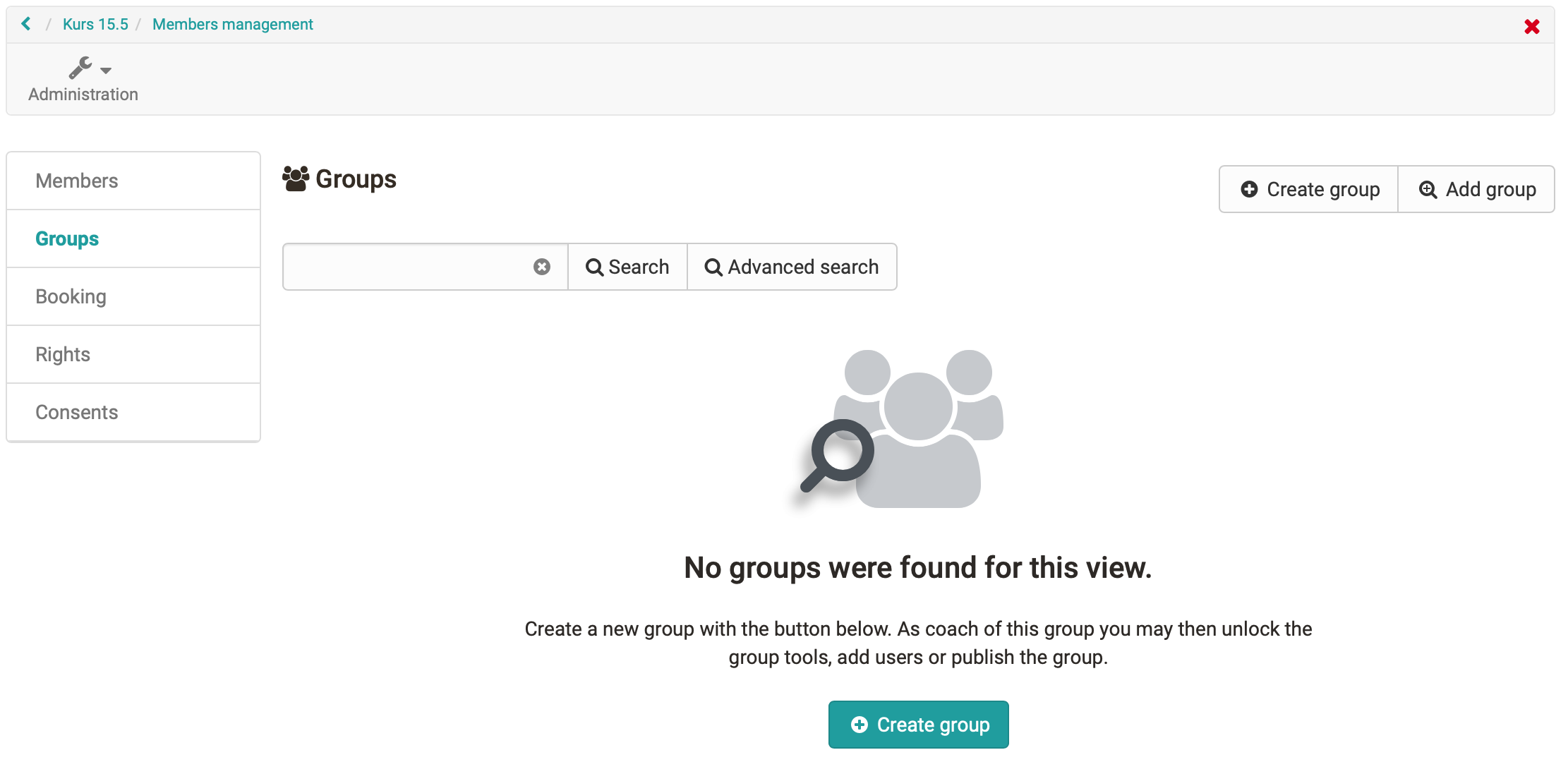Viewport: 1568px width, 762px height.
Task: Open the Members menu item
Action: 77,181
